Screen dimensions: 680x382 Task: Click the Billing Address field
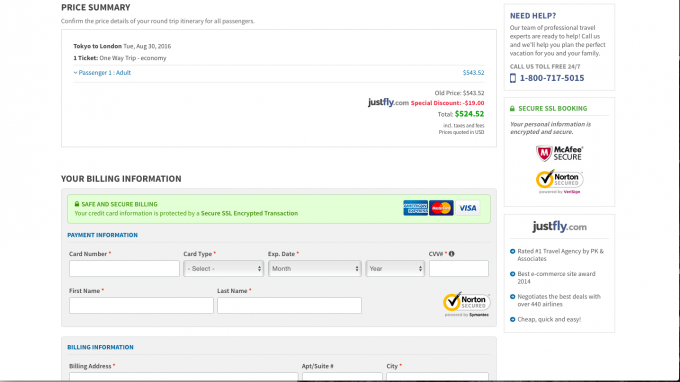183,377
